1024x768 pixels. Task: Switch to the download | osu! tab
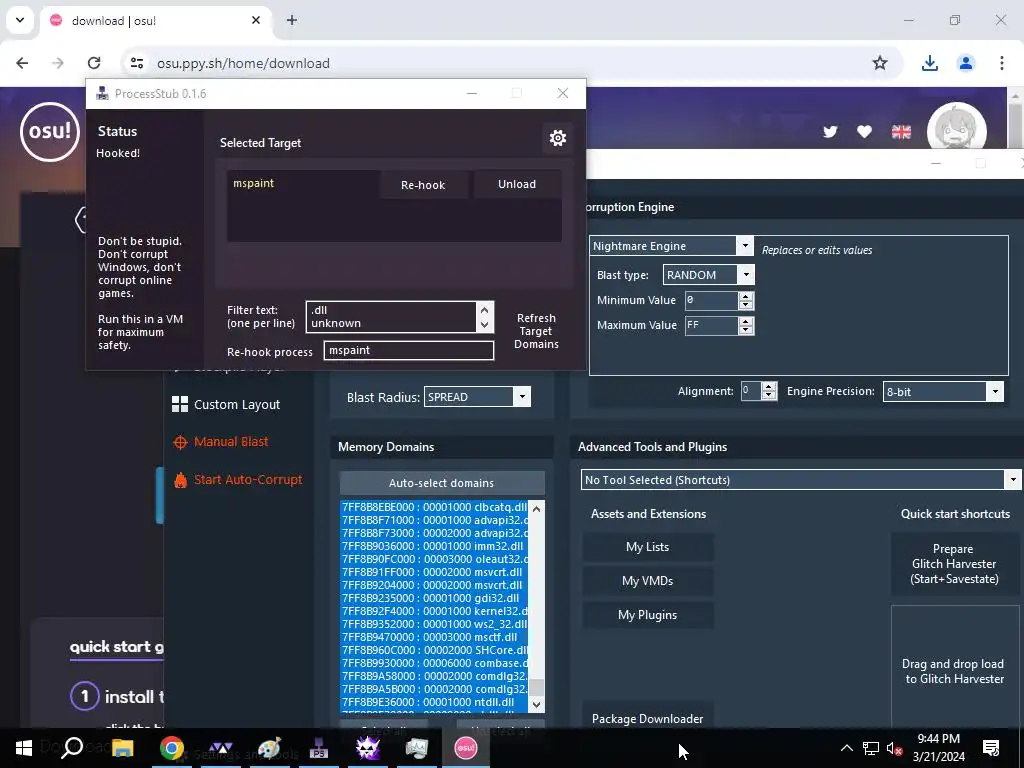[x=157, y=21]
